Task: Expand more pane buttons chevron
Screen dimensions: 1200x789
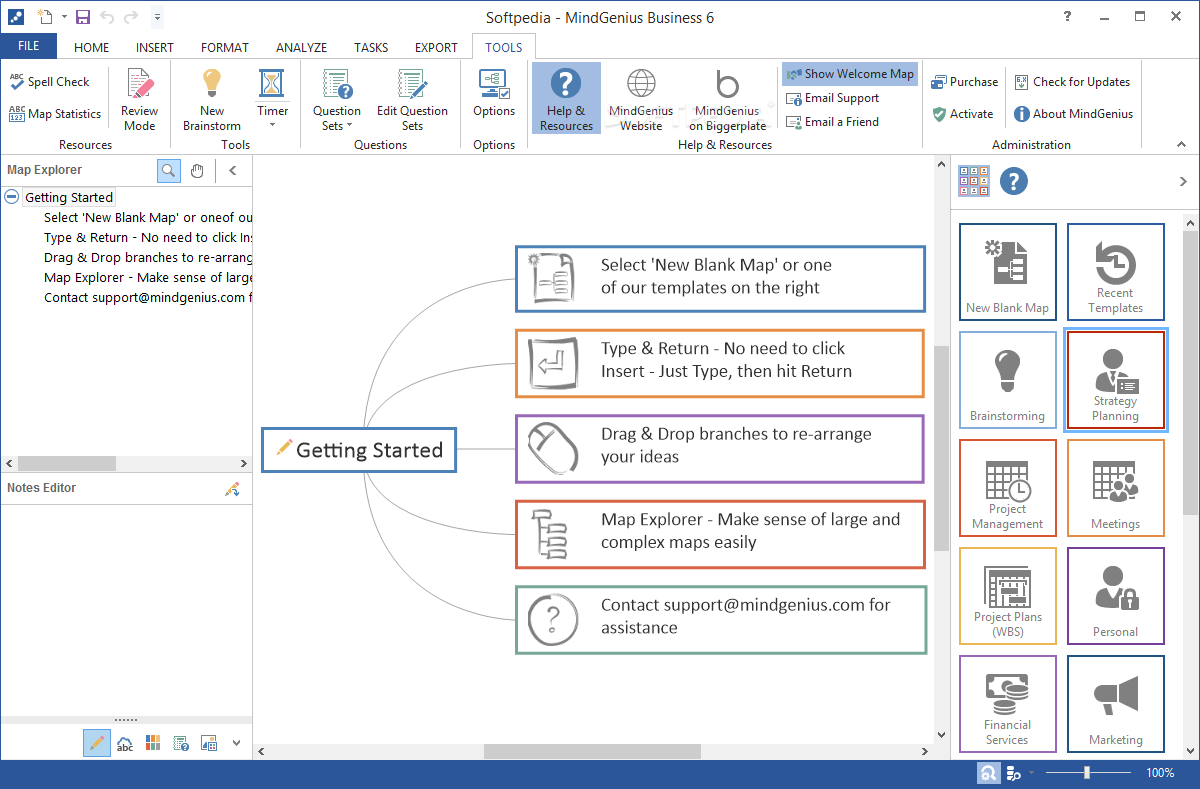Action: click(236, 743)
